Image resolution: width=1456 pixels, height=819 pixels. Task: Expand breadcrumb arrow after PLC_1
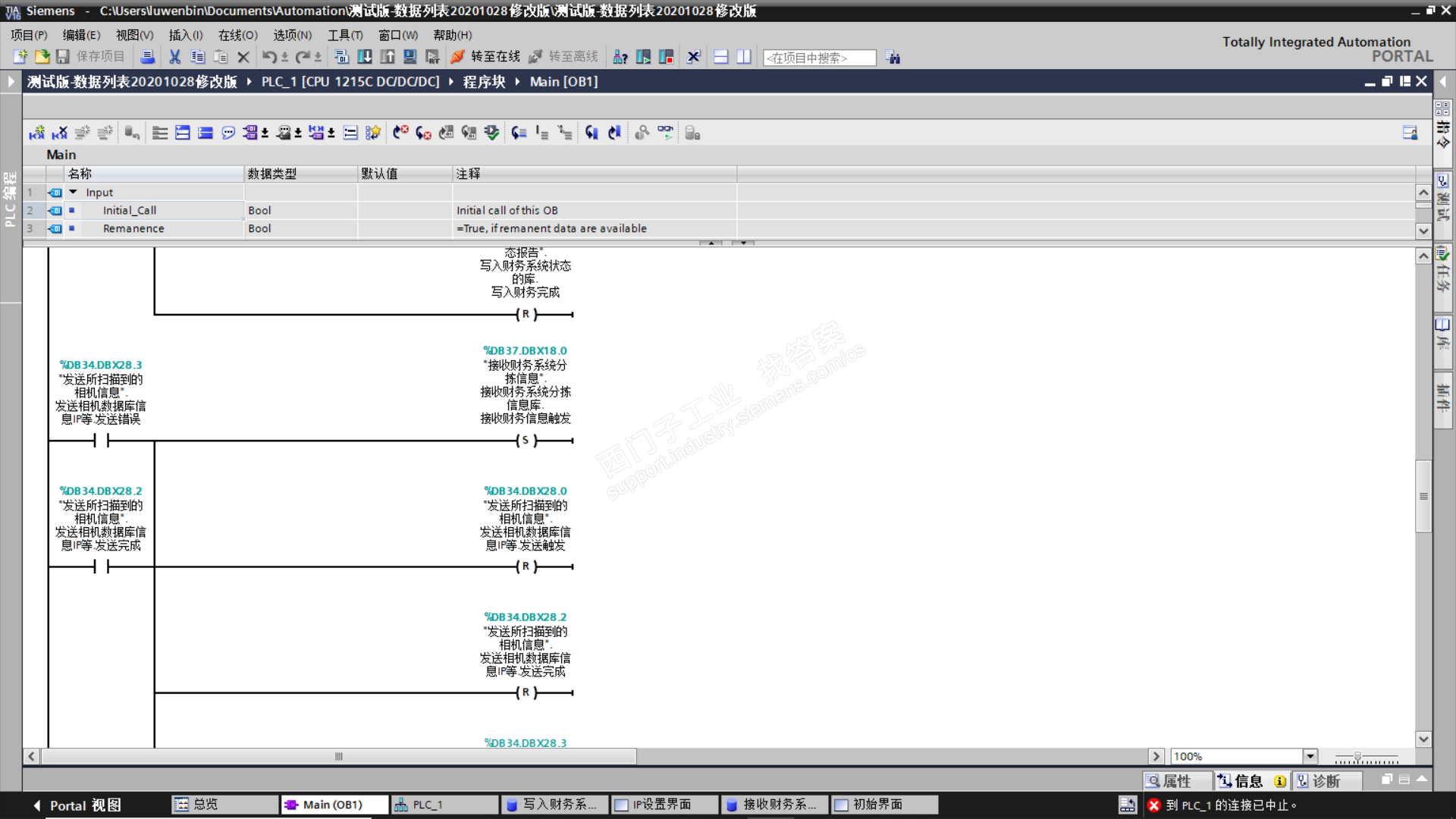[x=450, y=82]
